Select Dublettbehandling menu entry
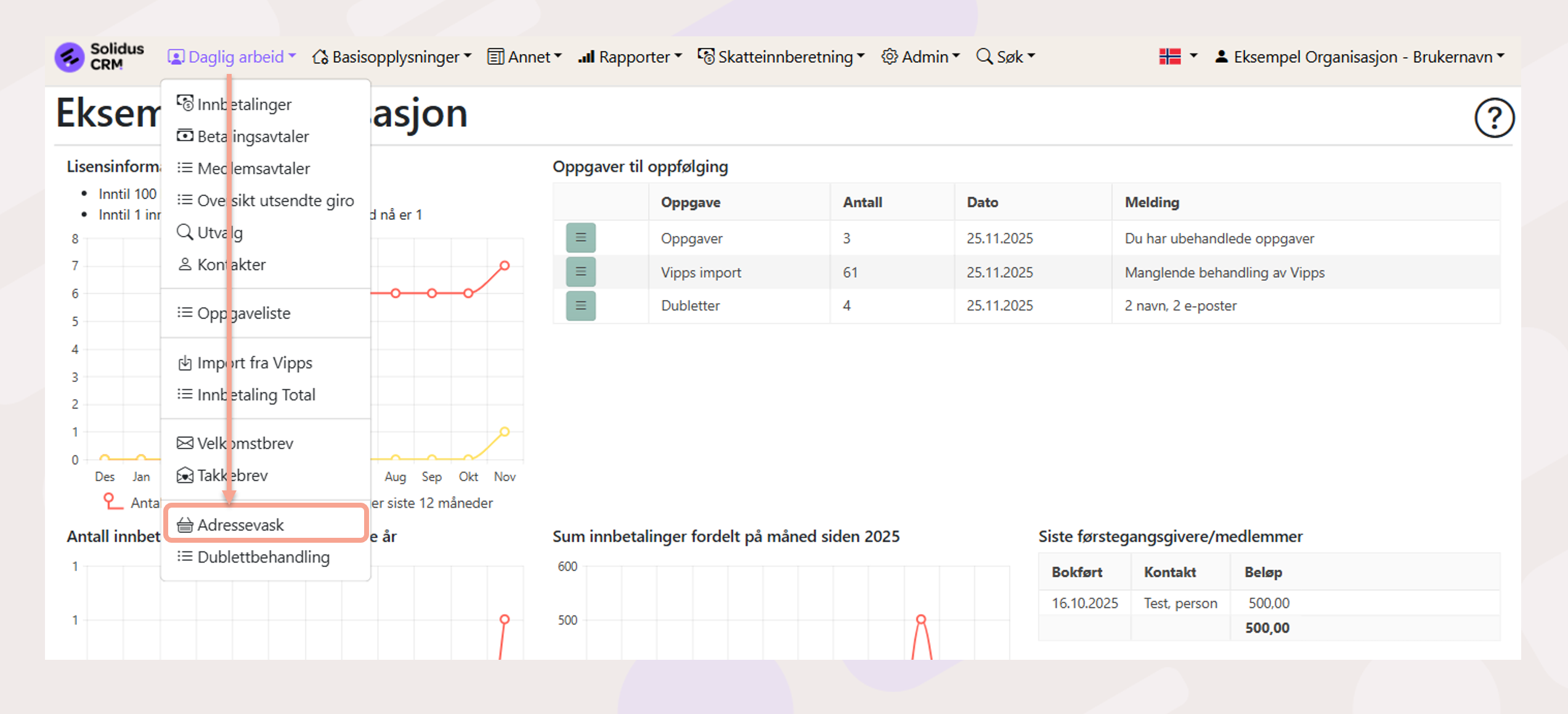1568x714 pixels. [262, 557]
